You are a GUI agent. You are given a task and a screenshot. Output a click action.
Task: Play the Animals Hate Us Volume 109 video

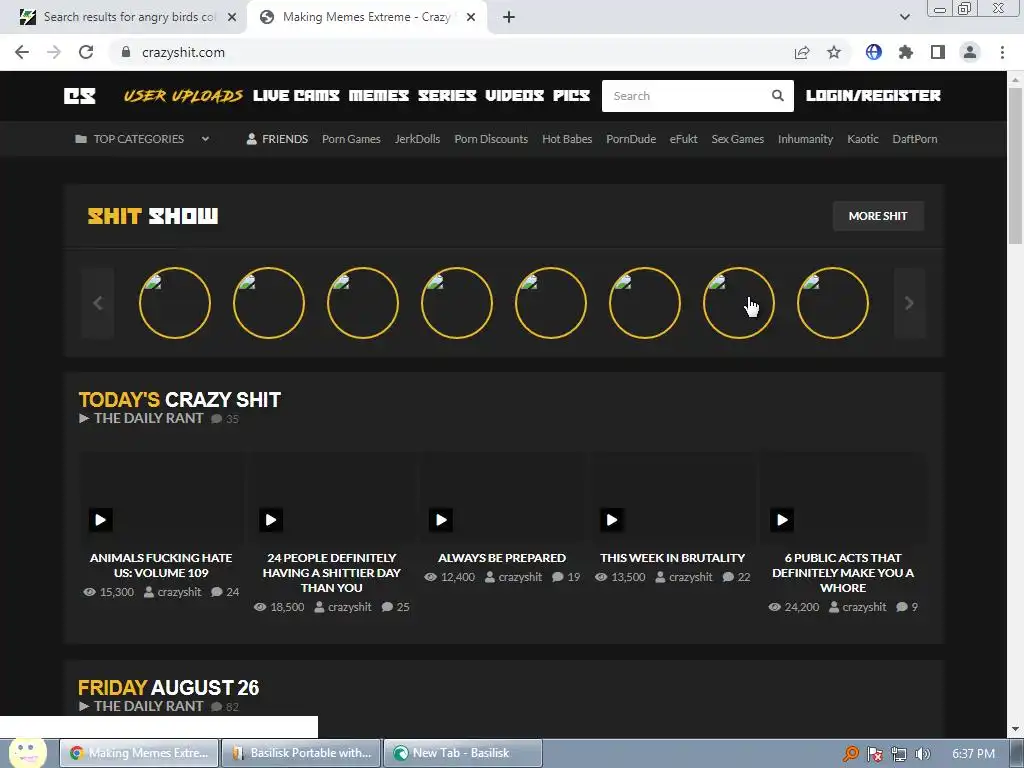[x=101, y=520]
